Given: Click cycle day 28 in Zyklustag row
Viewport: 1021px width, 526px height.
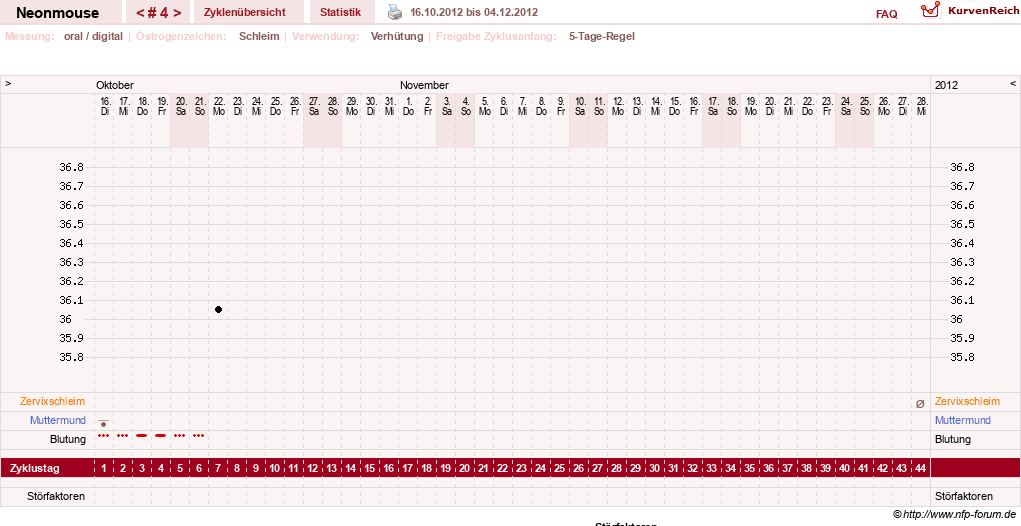Looking at the screenshot, I should tap(617, 468).
